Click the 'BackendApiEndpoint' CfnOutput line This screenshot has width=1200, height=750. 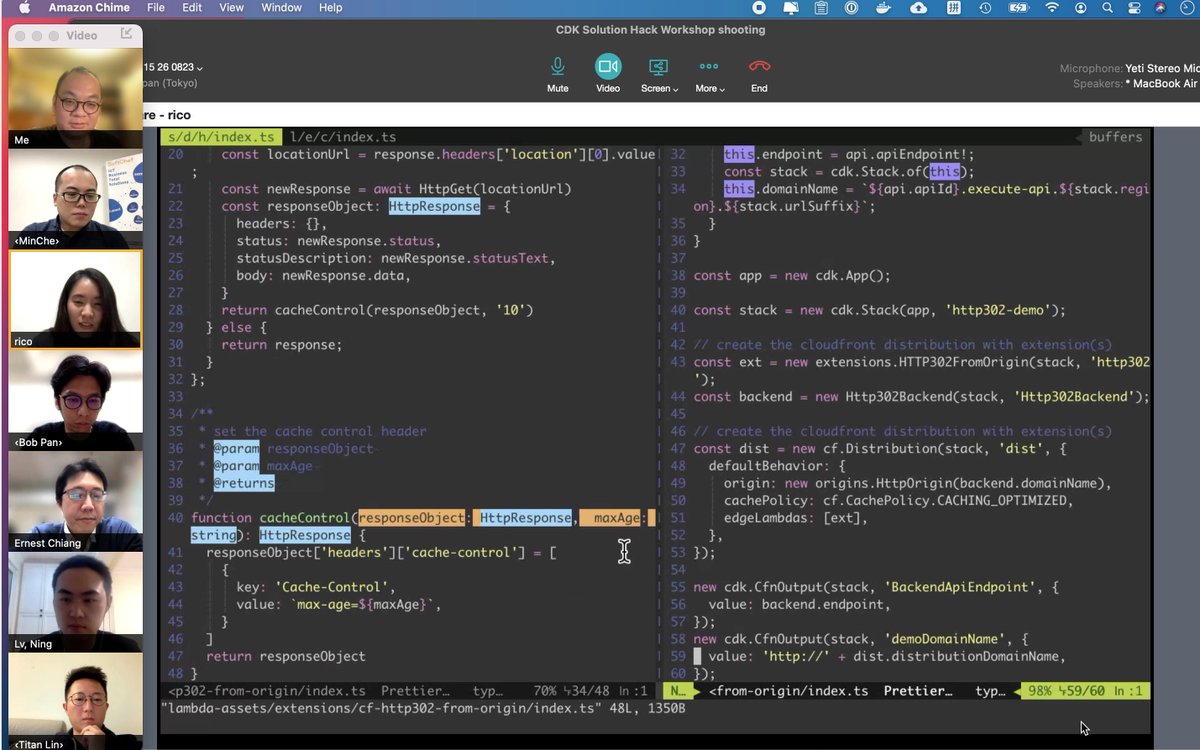pyautogui.click(x=876, y=587)
